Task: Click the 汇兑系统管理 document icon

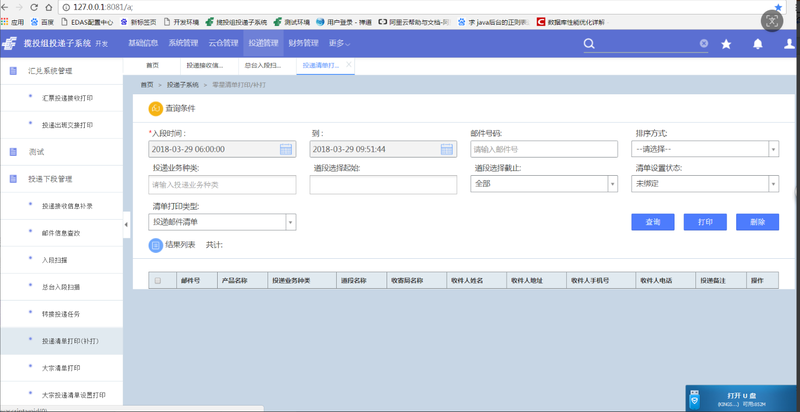Action: pyautogui.click(x=13, y=71)
